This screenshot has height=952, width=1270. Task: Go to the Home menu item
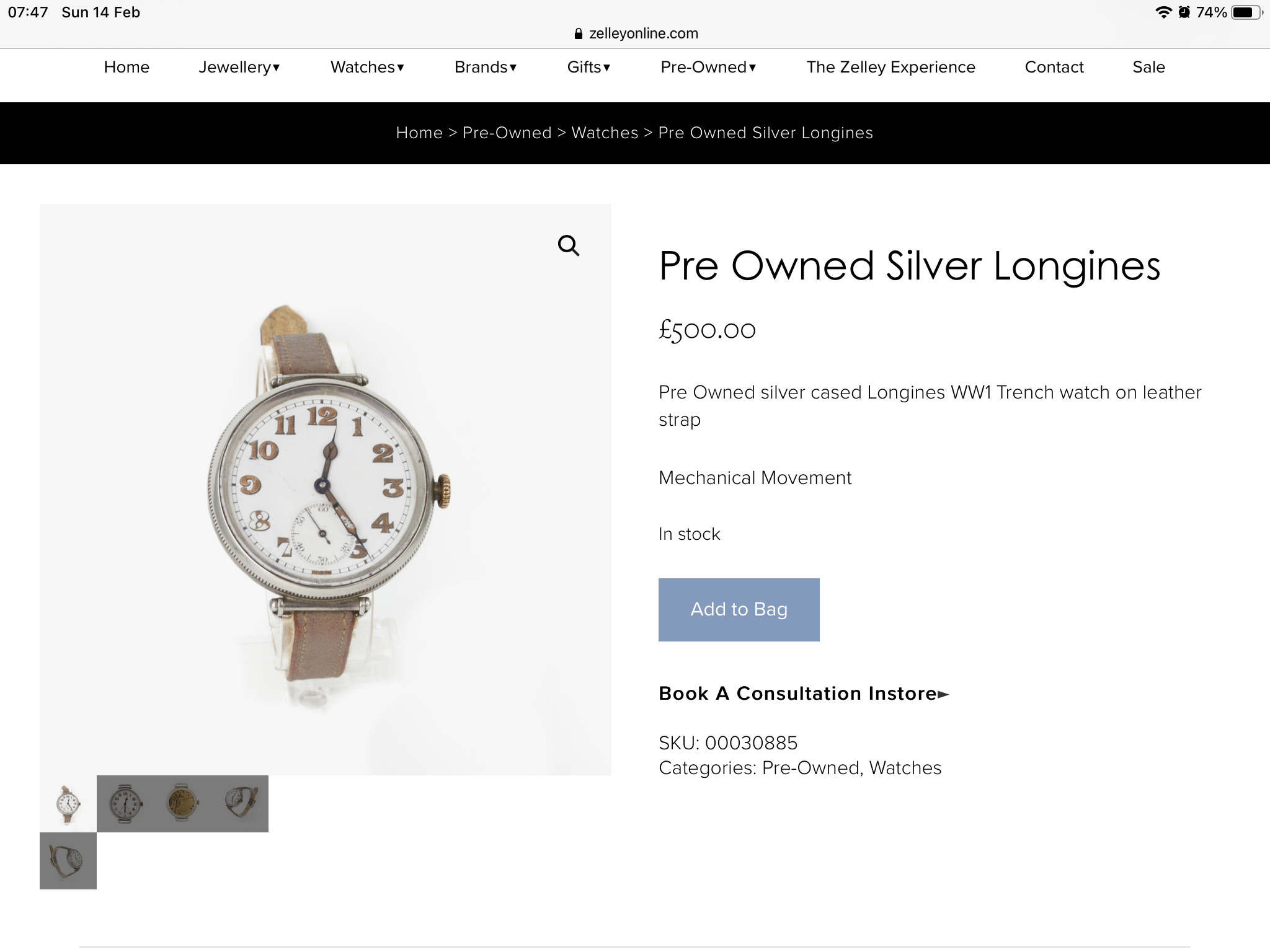(127, 67)
